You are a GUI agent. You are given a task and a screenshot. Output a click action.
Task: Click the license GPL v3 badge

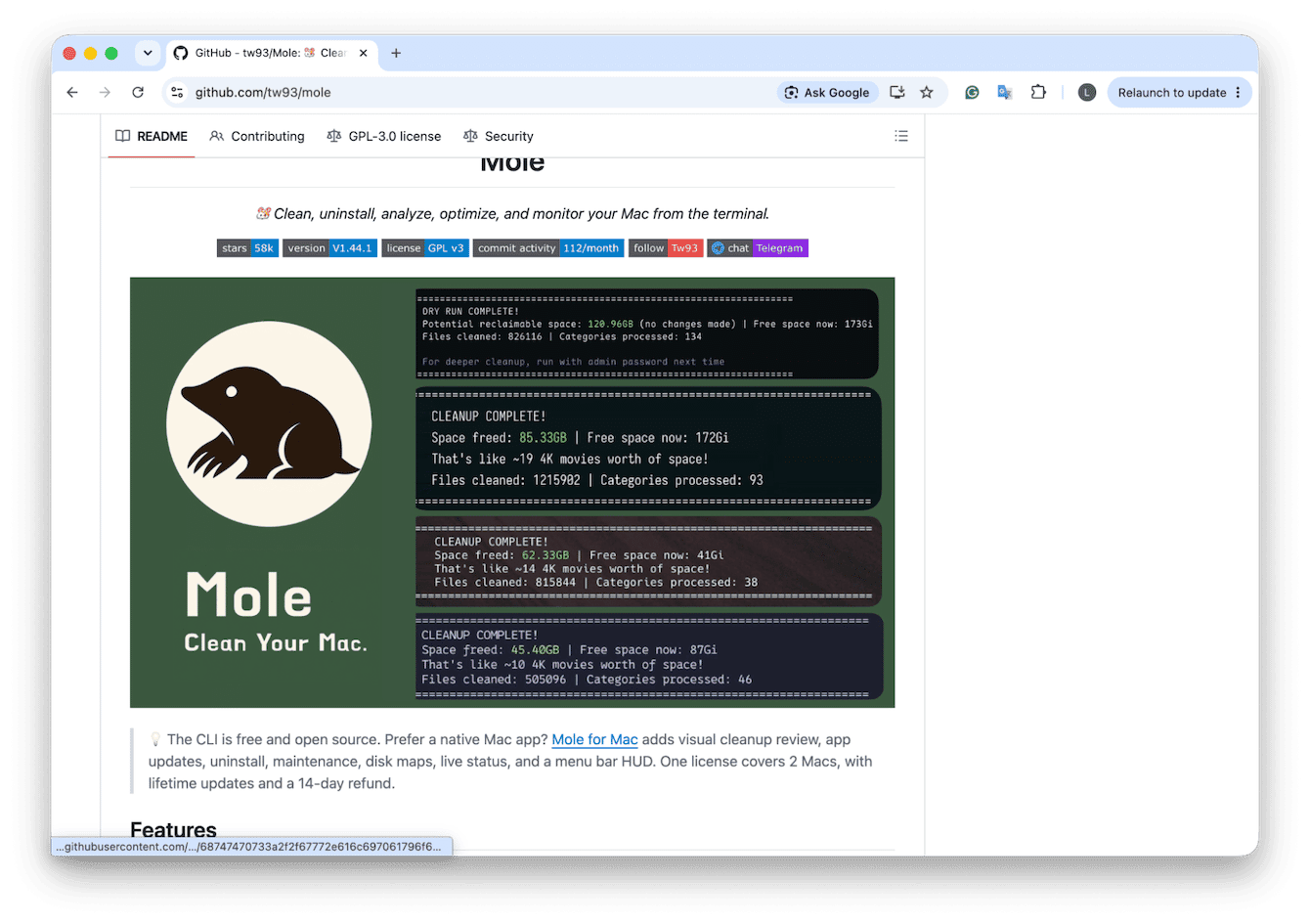click(425, 248)
